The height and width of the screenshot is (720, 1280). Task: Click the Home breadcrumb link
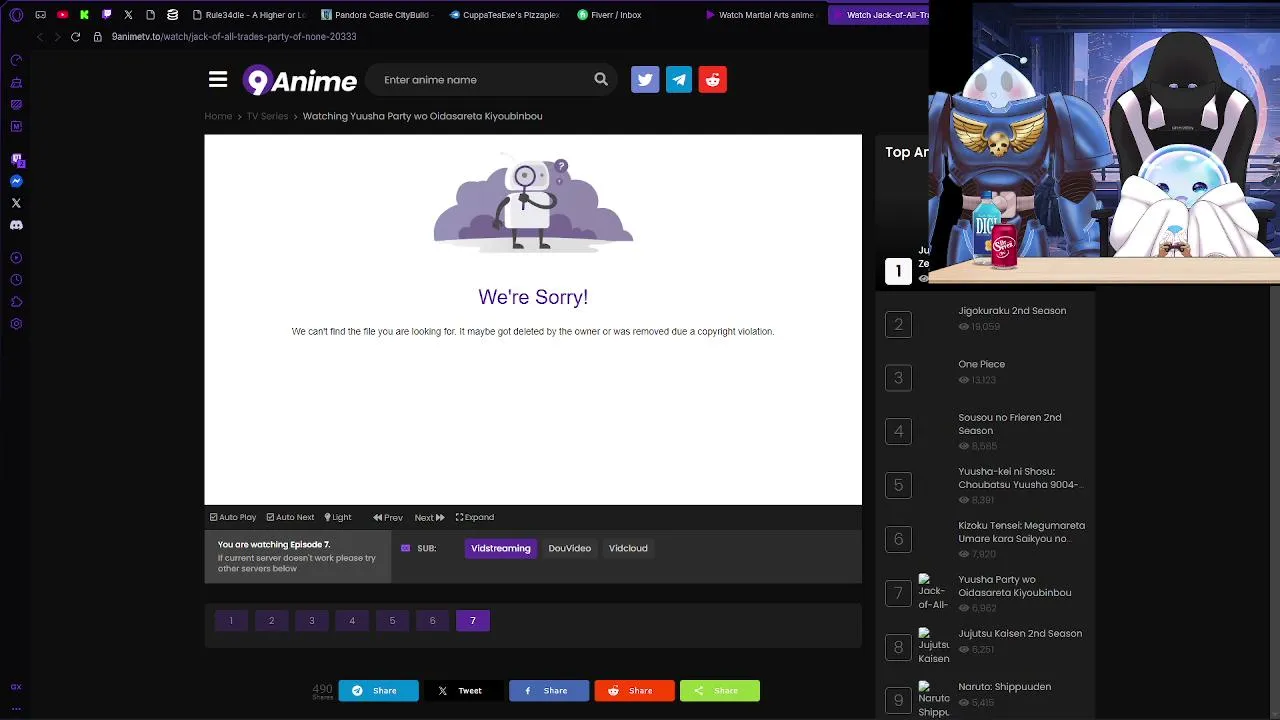[218, 116]
